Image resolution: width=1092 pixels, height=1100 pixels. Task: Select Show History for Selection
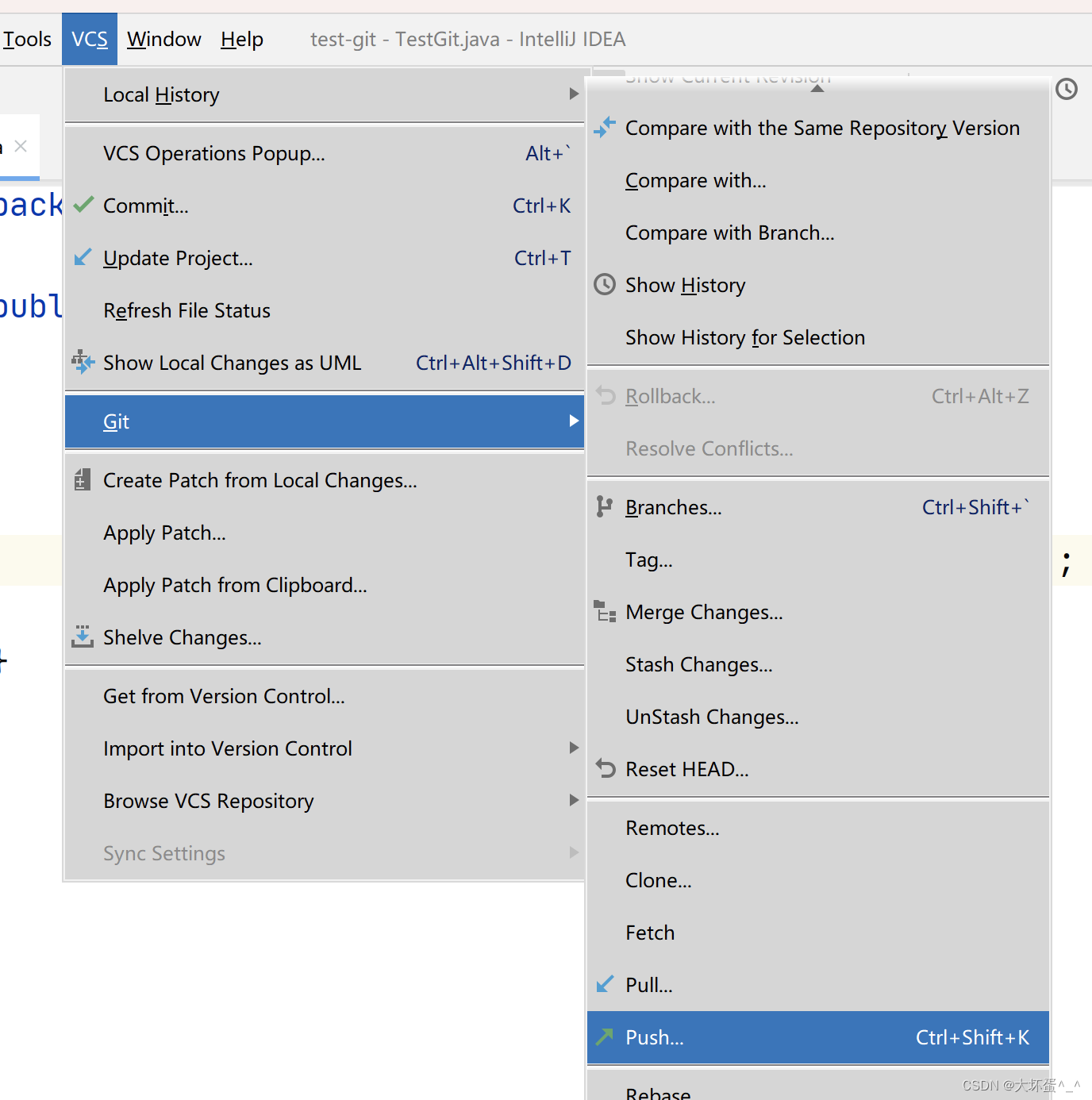pyautogui.click(x=818, y=337)
